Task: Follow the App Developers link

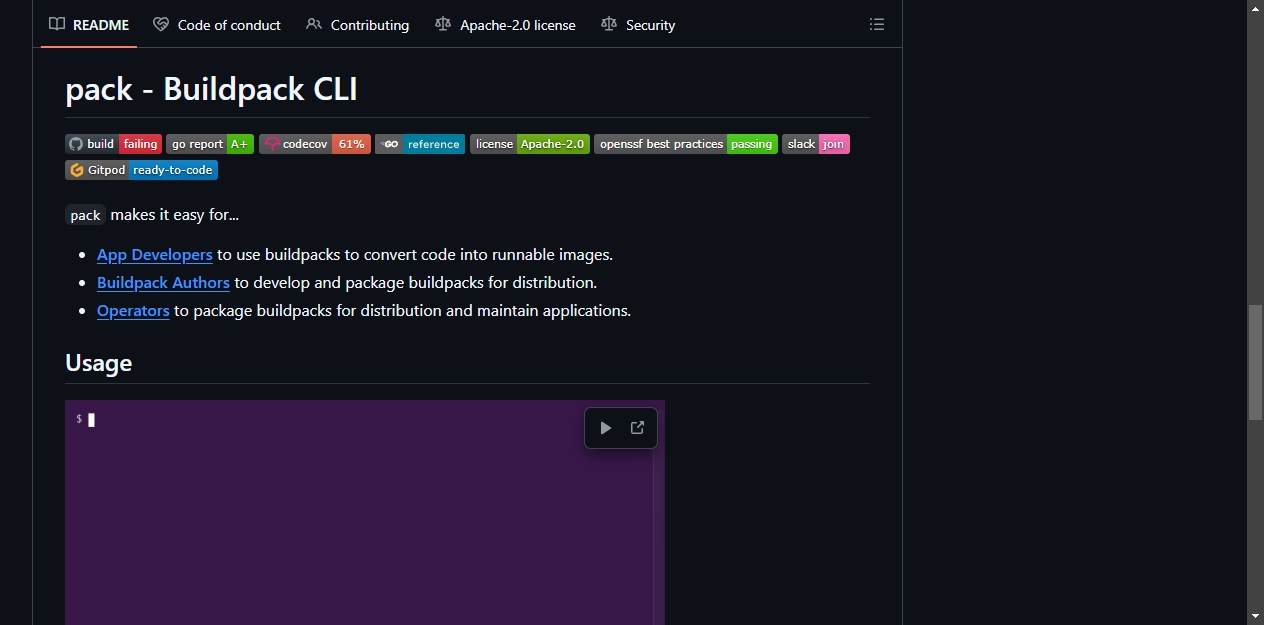Action: pyautogui.click(x=155, y=254)
